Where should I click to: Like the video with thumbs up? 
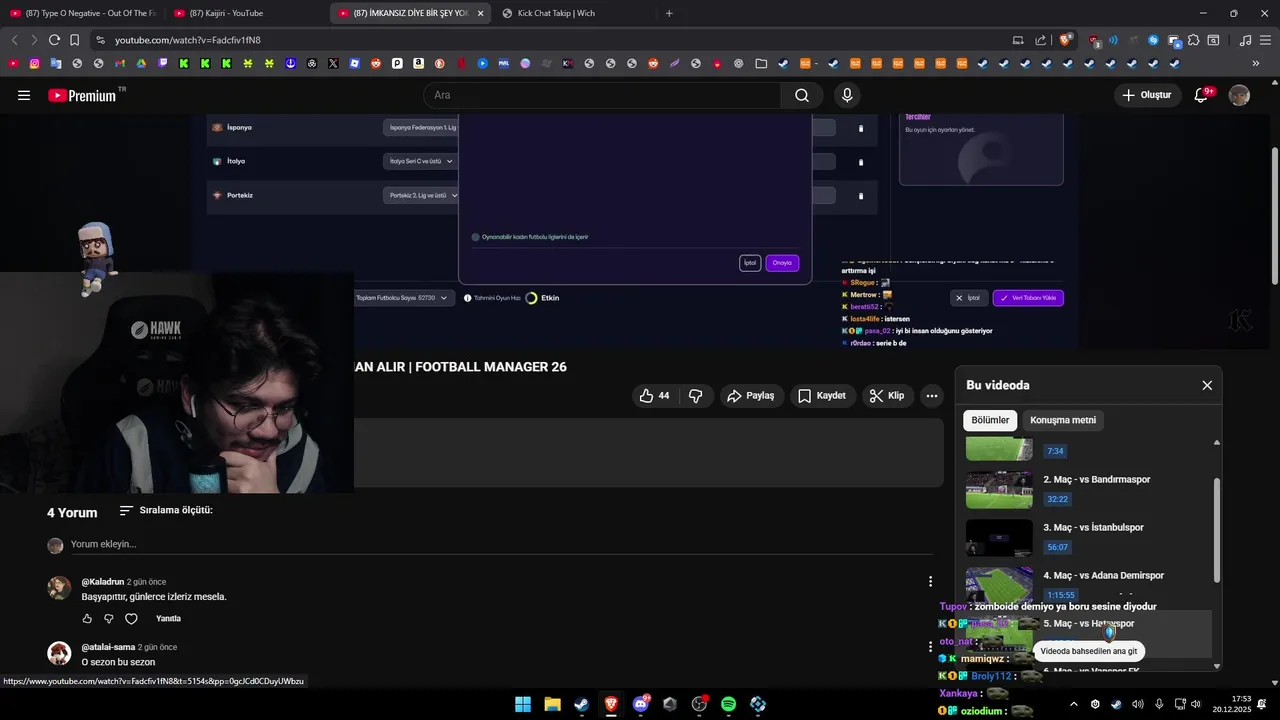pos(654,396)
